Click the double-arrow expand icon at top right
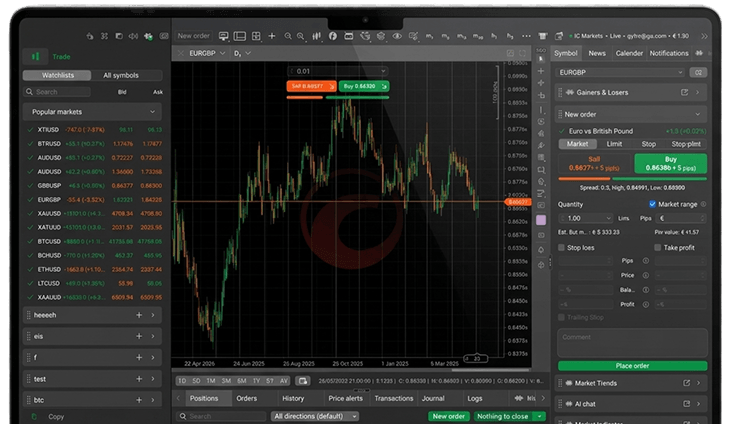735x424 pixels. tap(704, 36)
